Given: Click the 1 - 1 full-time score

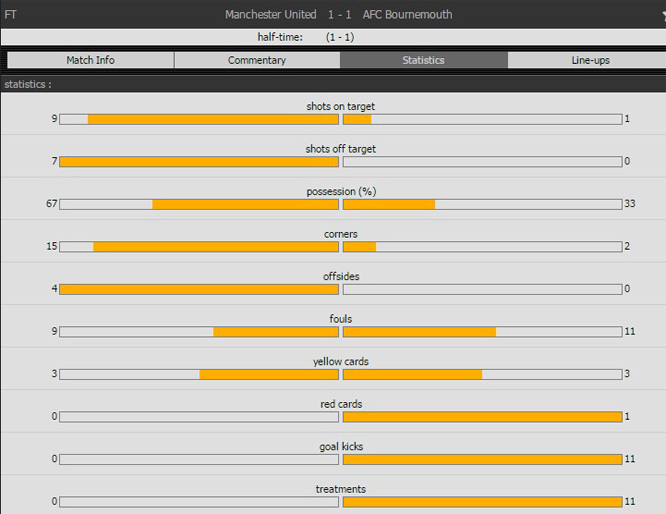Looking at the screenshot, I should pos(339,15).
